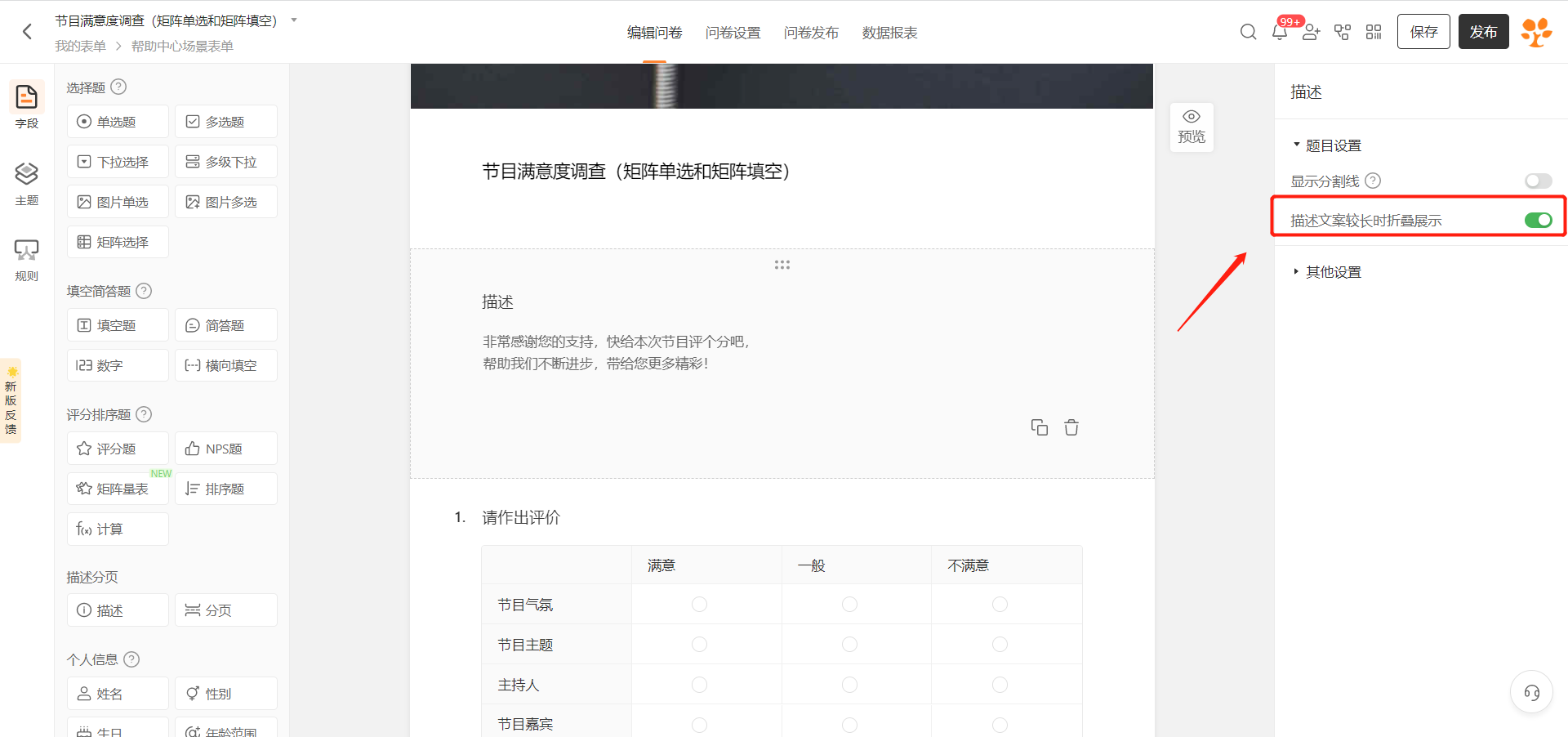Image resolution: width=1568 pixels, height=737 pixels.
Task: Switch to the 数据报表 tab
Action: (889, 33)
